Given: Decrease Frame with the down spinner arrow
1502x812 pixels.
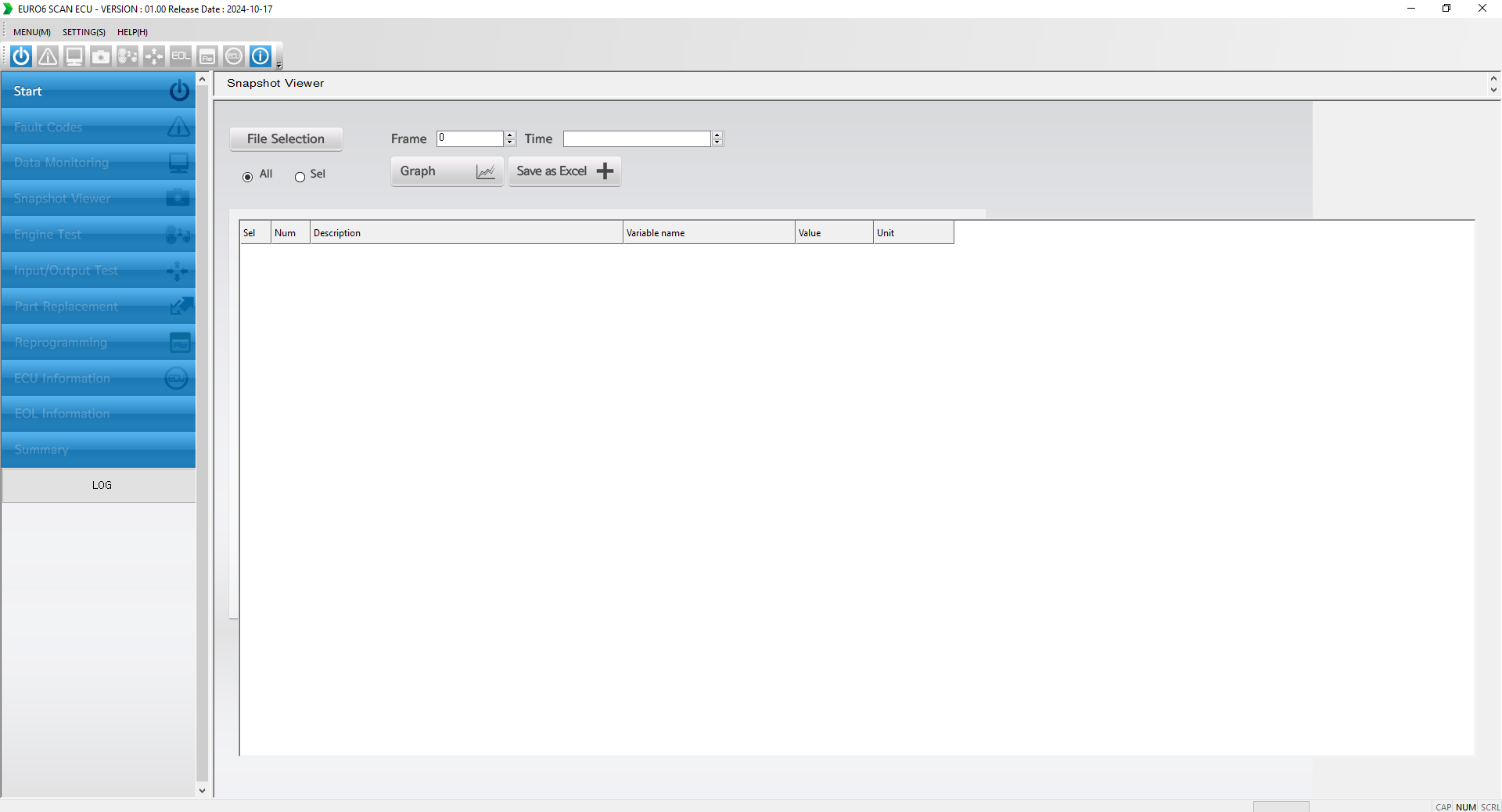Looking at the screenshot, I should click(x=510, y=142).
